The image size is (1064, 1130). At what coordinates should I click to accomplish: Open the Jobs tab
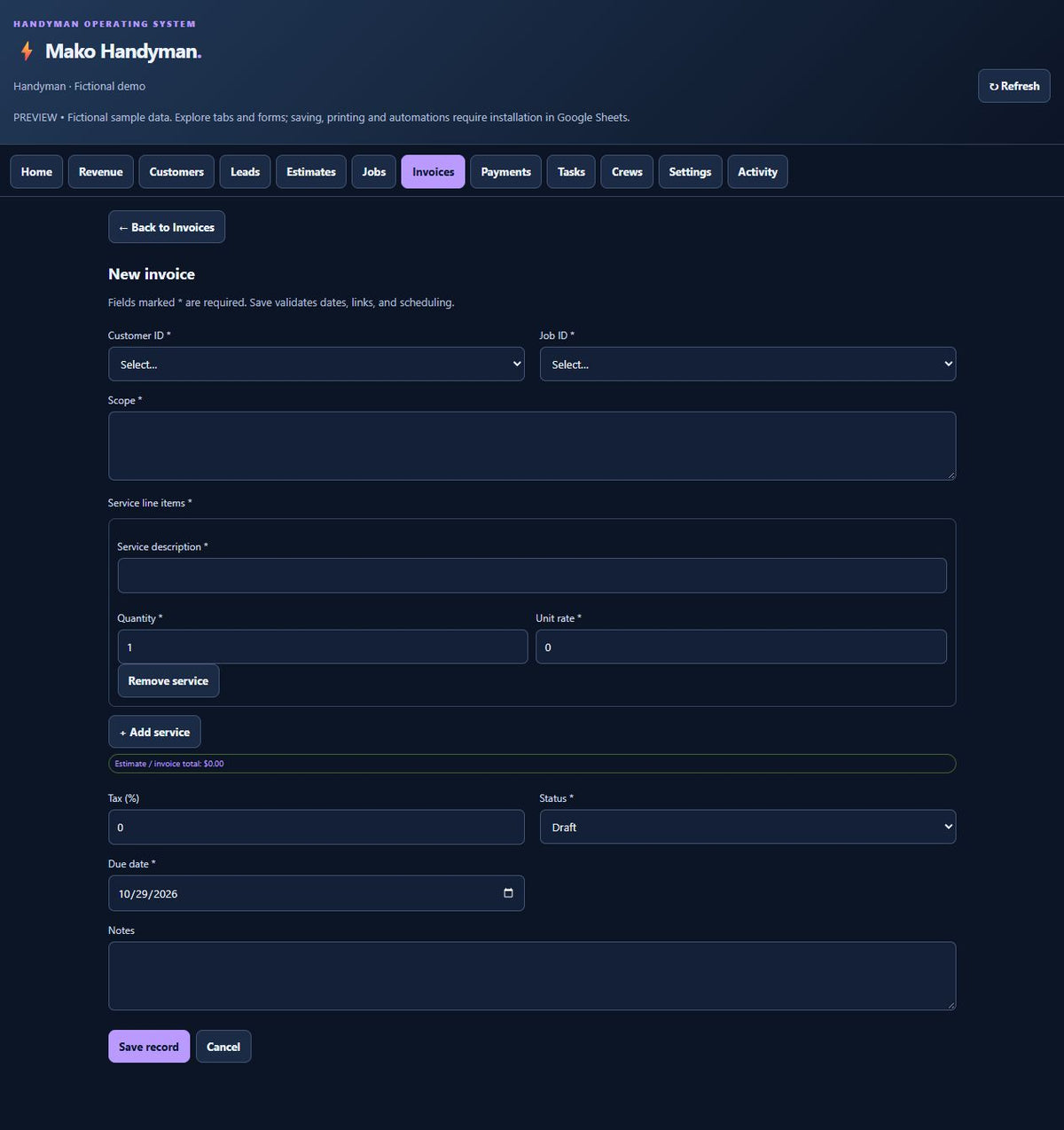coord(374,172)
